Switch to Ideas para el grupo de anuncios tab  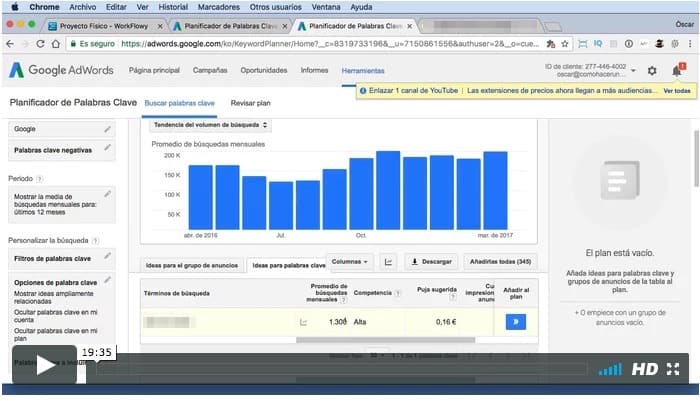tap(193, 265)
